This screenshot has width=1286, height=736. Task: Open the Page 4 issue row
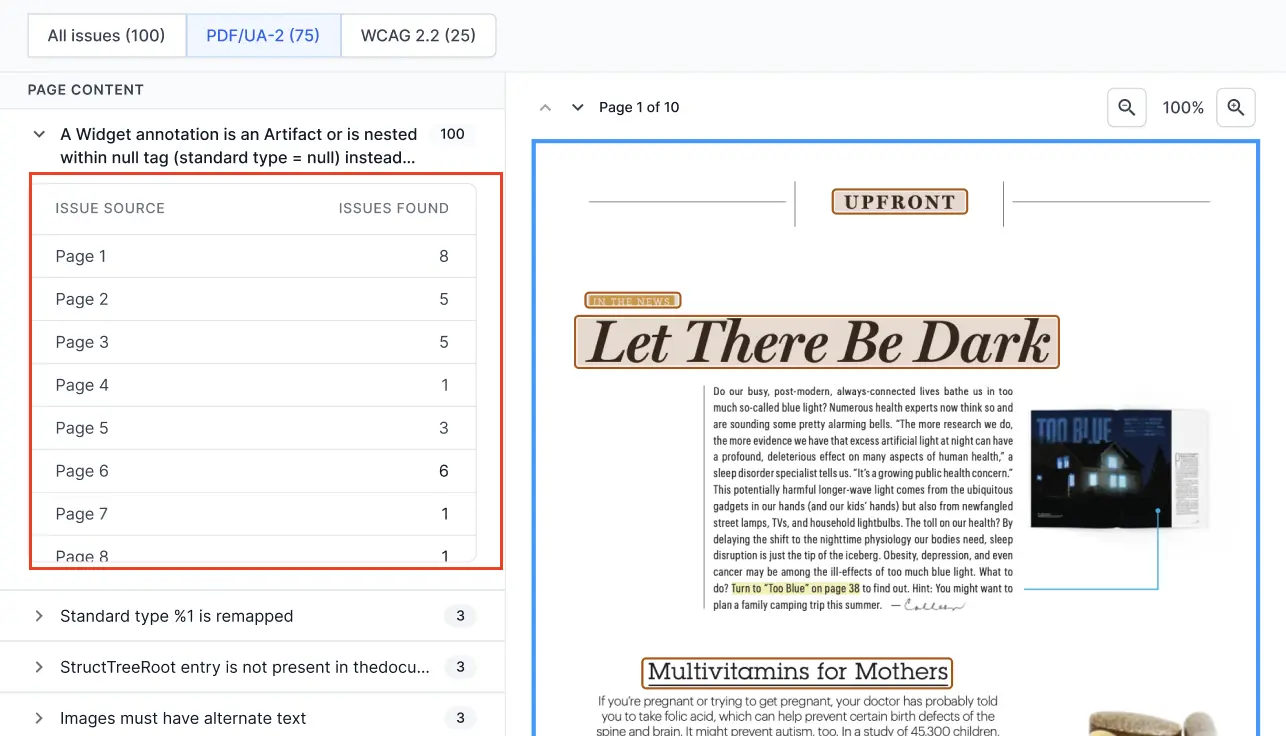click(x=252, y=385)
